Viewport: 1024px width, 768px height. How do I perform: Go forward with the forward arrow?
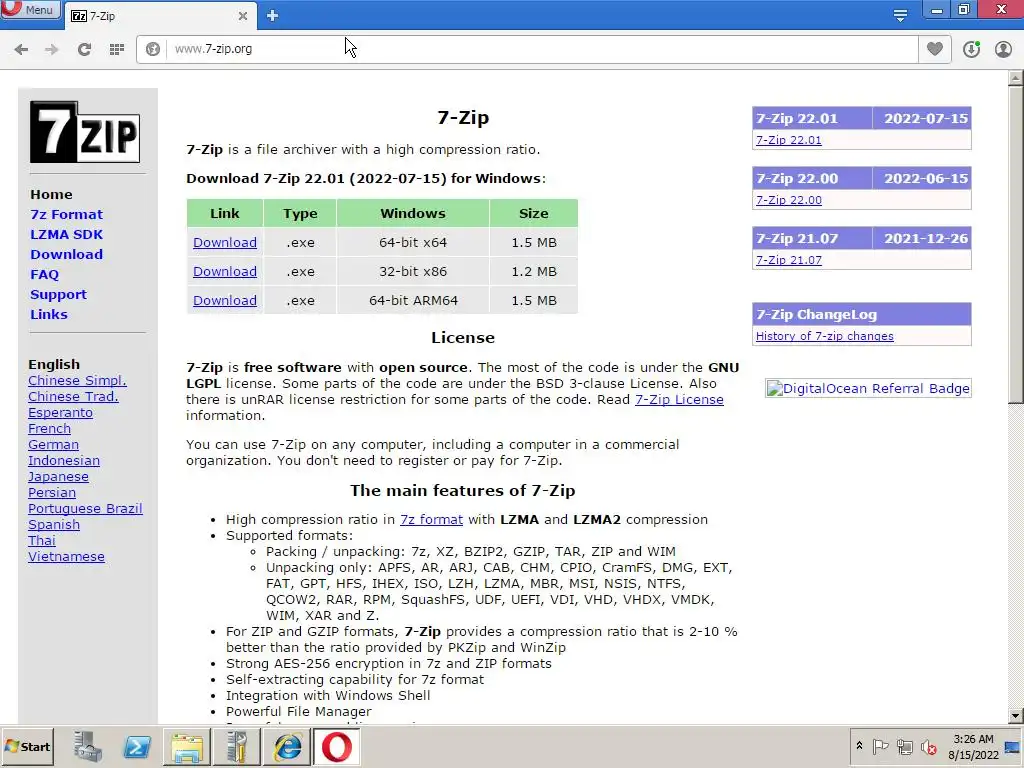coord(52,49)
